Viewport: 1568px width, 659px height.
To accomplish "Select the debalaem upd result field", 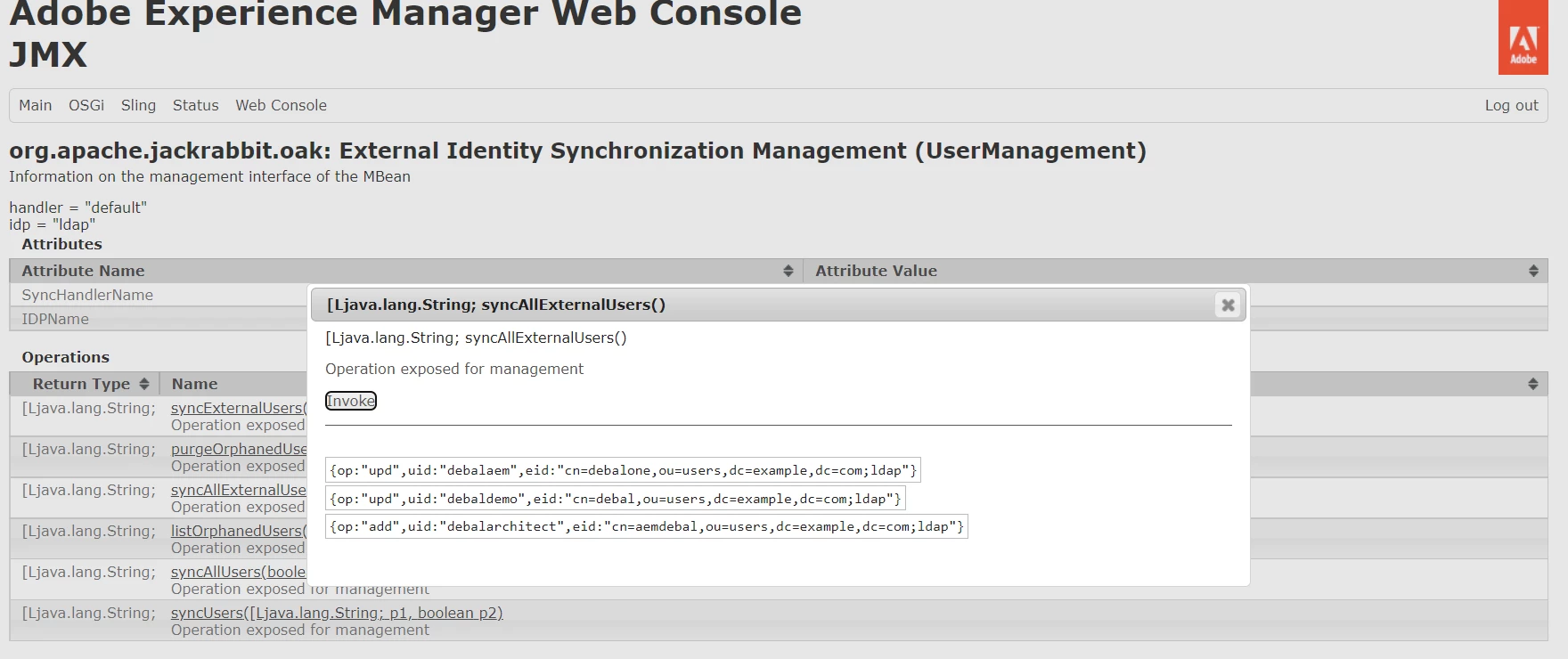I will pyautogui.click(x=623, y=470).
